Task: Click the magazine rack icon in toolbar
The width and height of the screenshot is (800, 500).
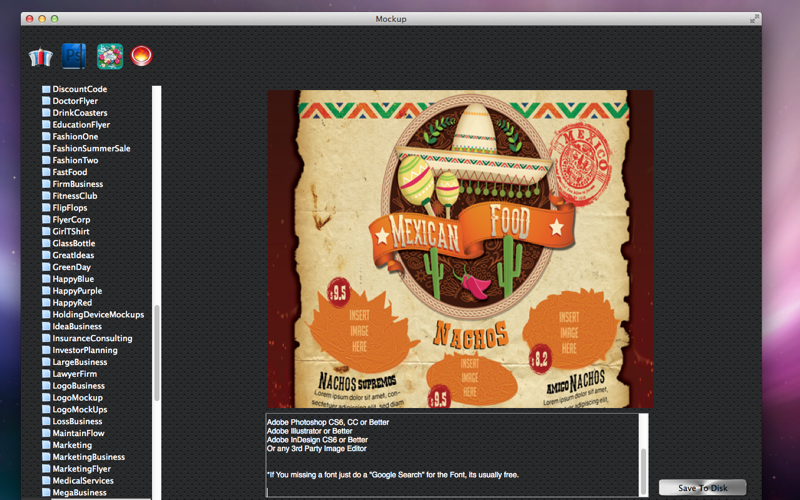Action: pos(40,57)
